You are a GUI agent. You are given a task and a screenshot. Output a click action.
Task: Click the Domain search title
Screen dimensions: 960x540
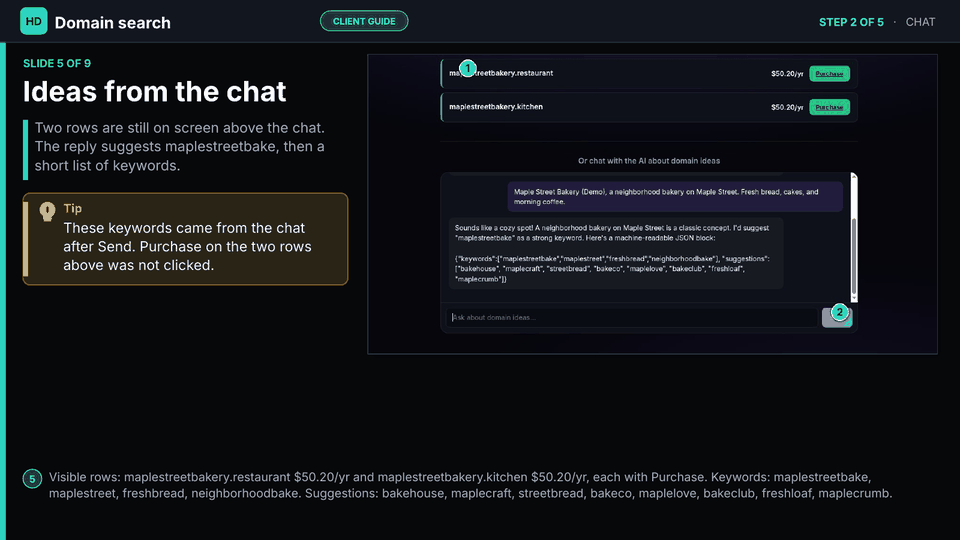pos(113,23)
